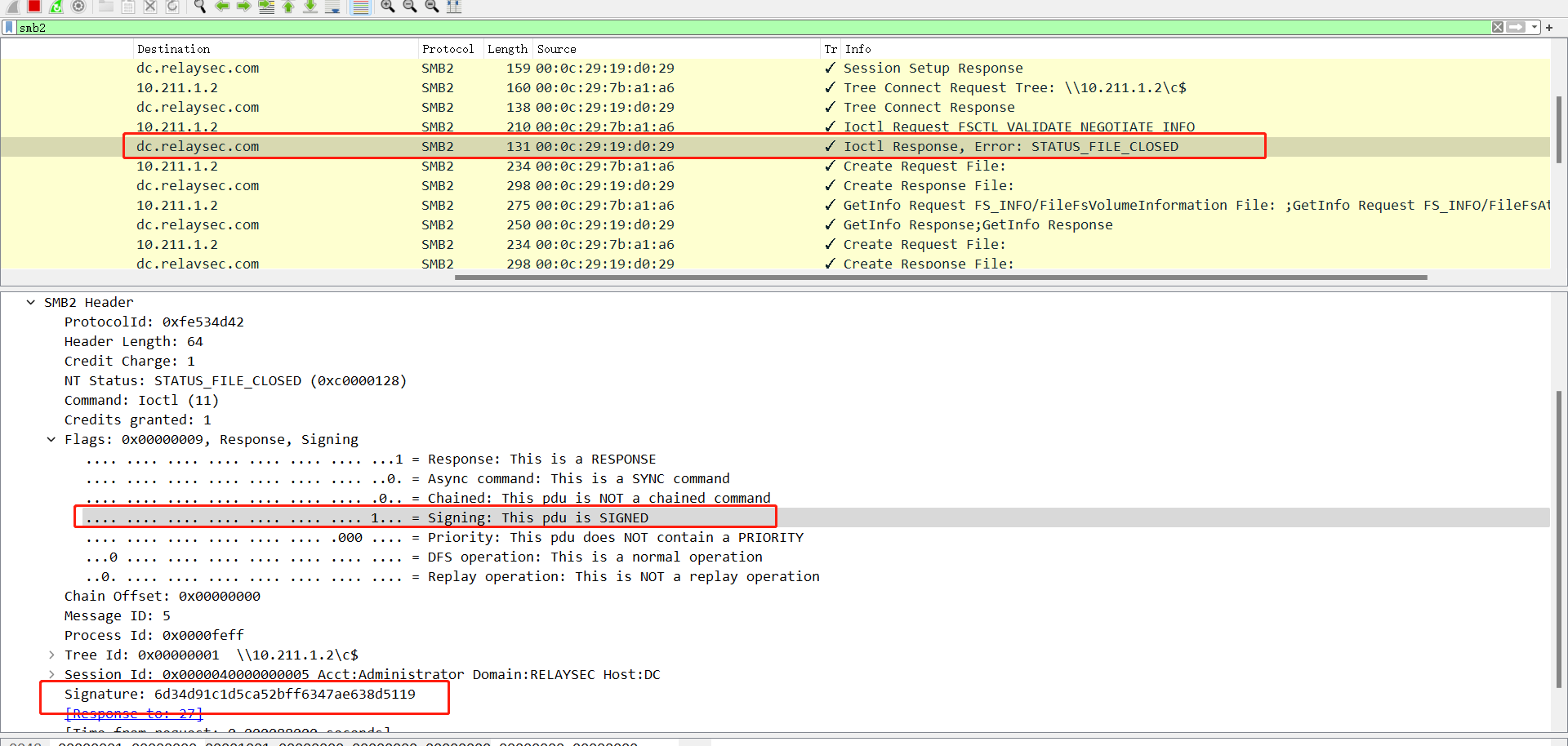1568x746 pixels.
Task: Open capture options gear
Action: click(78, 6)
